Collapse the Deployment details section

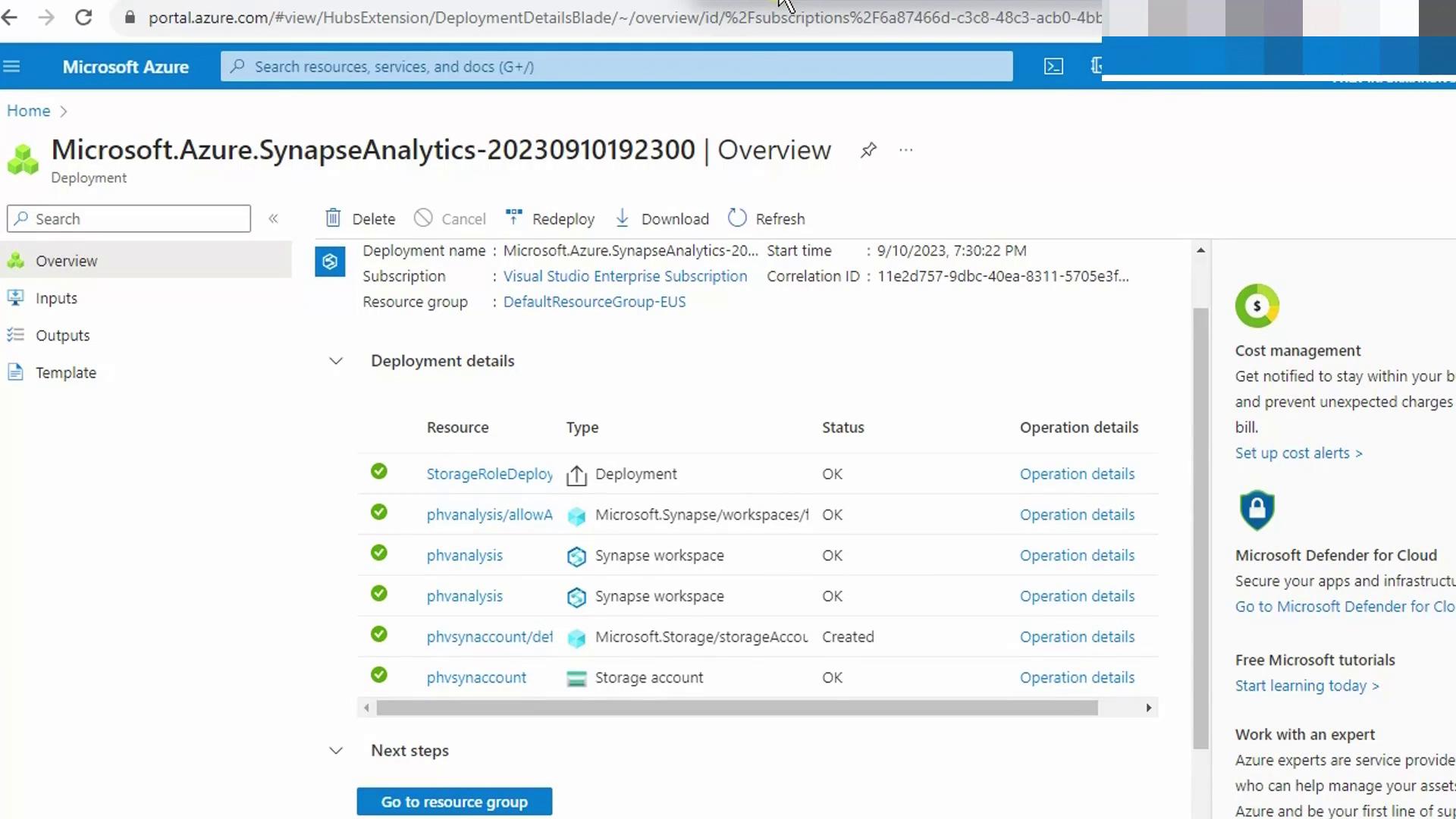tap(336, 361)
